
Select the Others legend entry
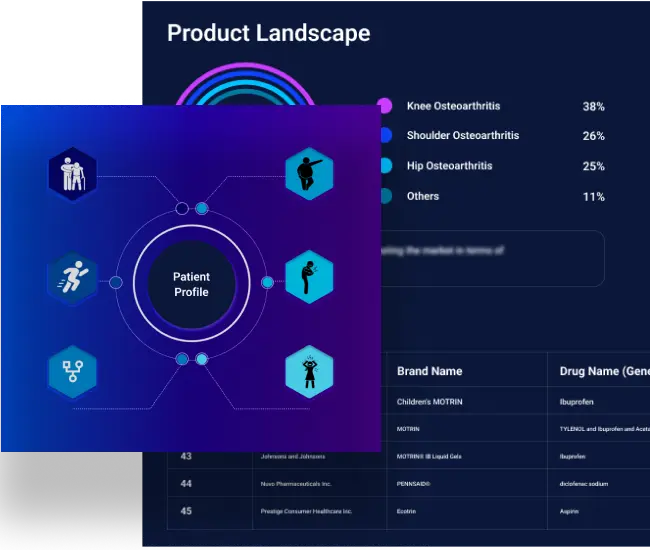coord(422,196)
